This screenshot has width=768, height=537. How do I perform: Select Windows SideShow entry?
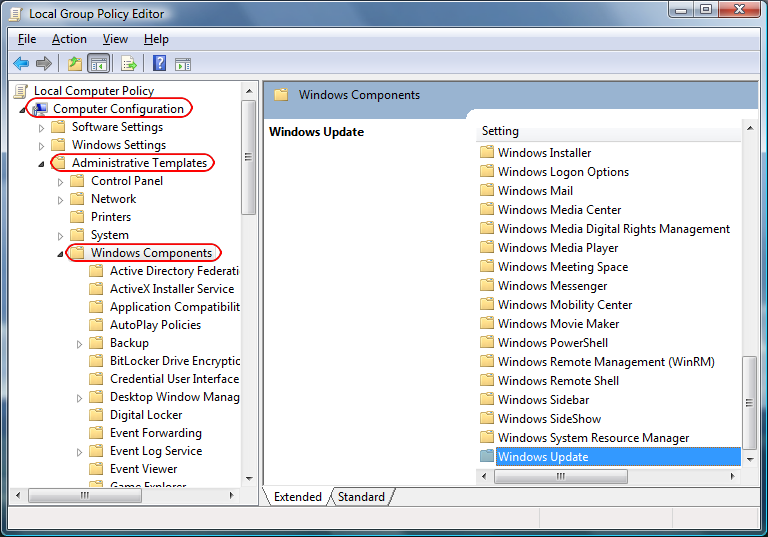(549, 419)
